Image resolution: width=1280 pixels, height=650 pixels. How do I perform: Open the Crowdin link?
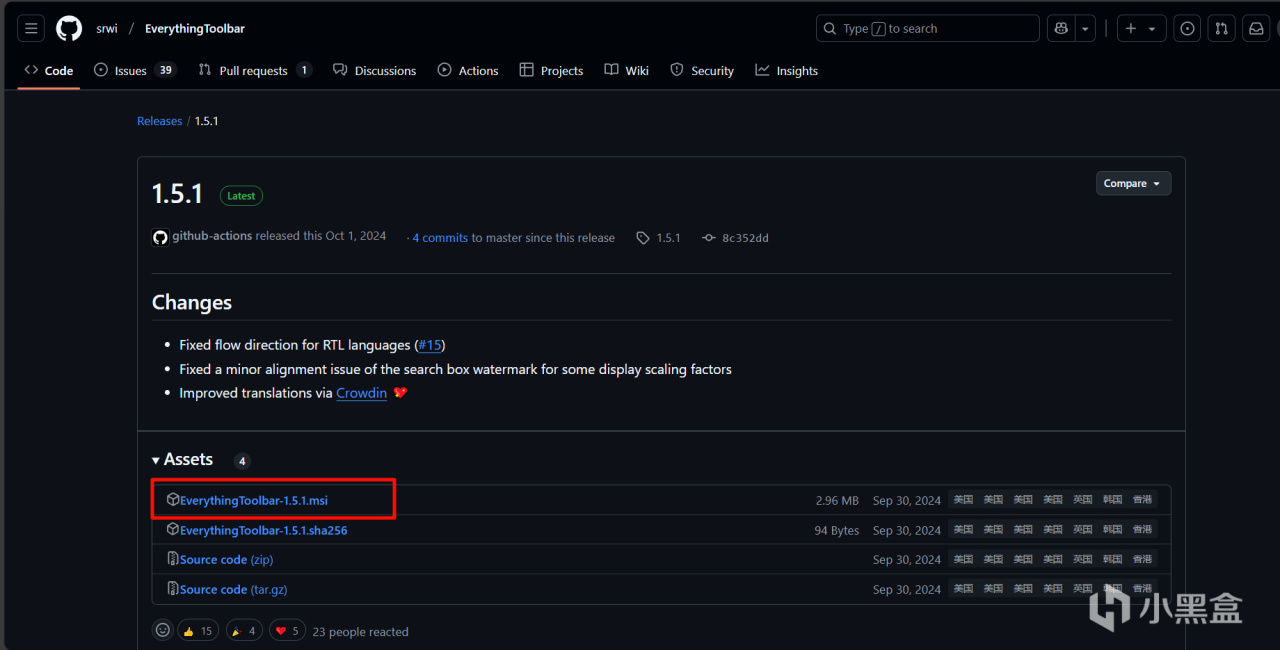pos(361,393)
